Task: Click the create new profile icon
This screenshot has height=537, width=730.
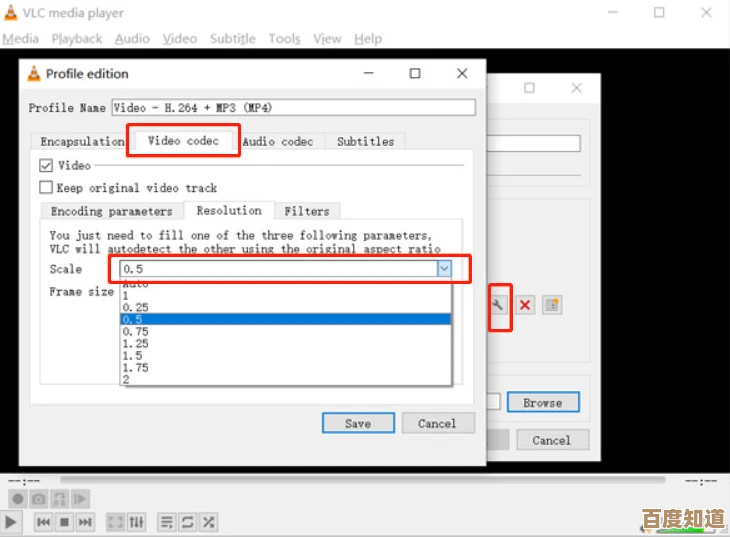Action: point(551,305)
